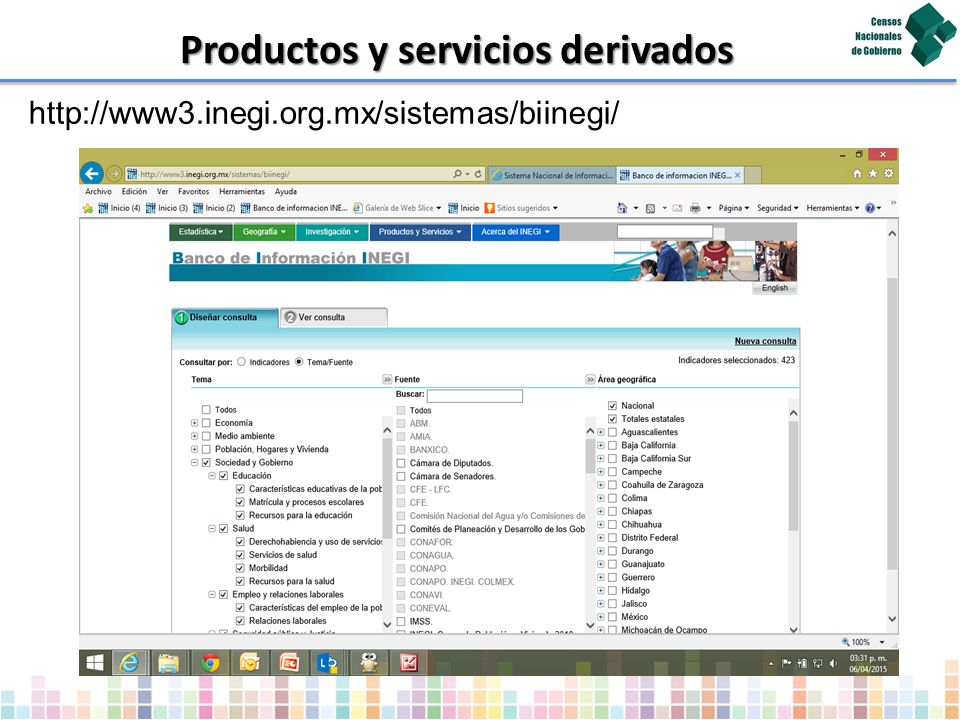This screenshot has height=720, width=960.
Task: Check the Todos checkbox under Tema
Action: pyautogui.click(x=206, y=410)
